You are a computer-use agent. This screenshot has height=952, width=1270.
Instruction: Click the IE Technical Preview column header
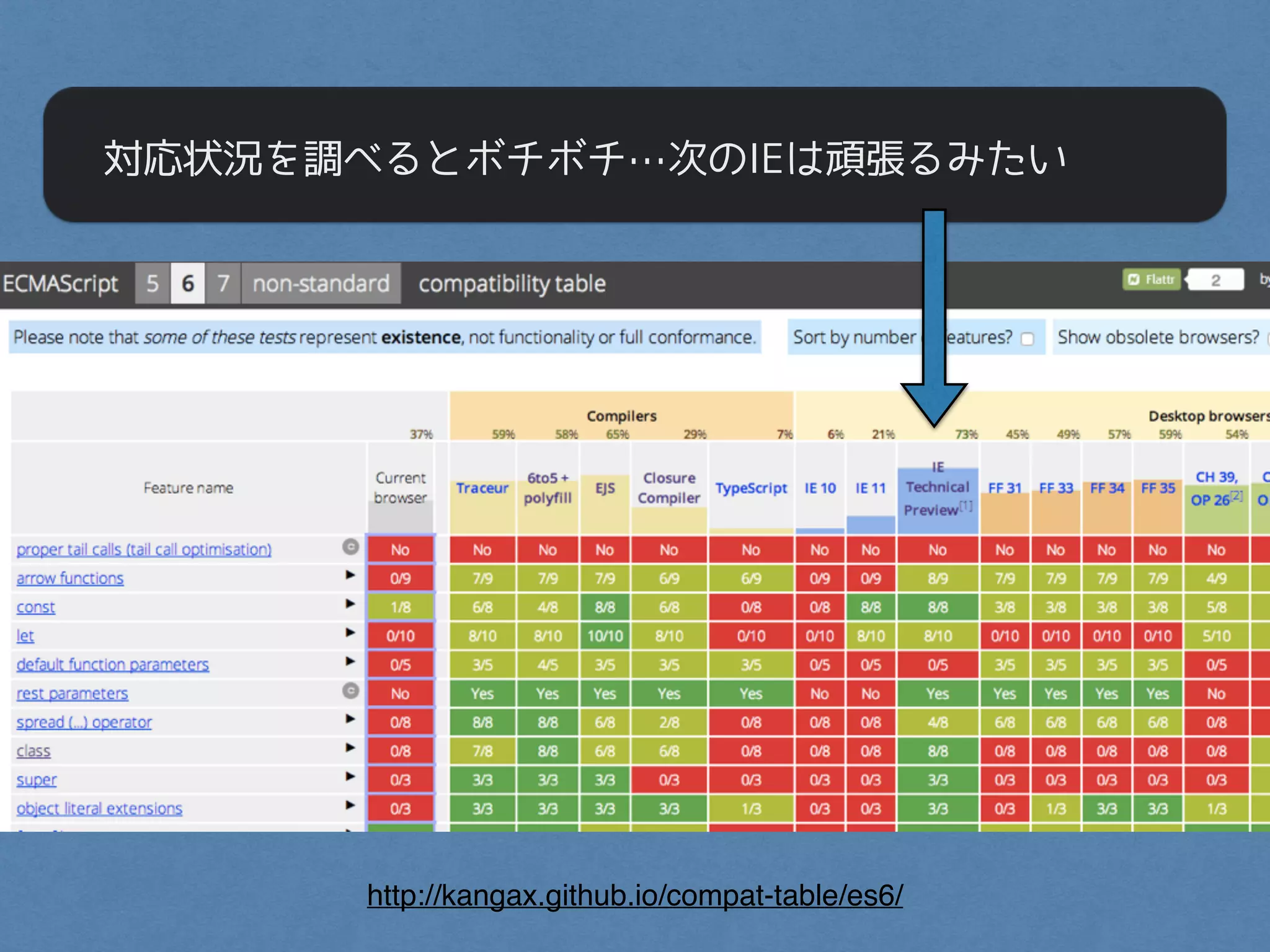click(938, 488)
